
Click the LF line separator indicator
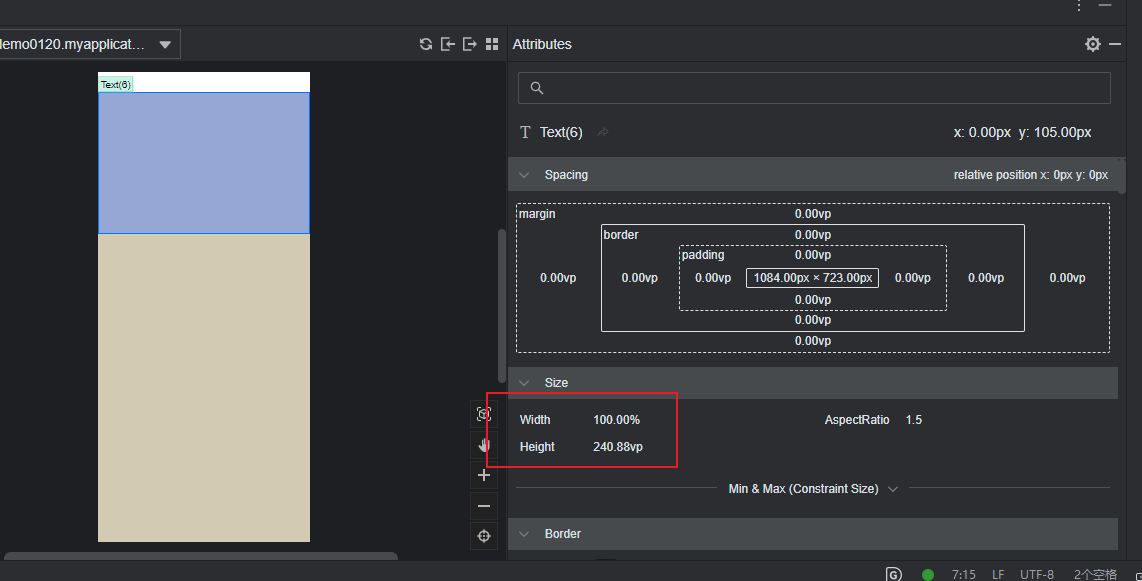click(998, 574)
